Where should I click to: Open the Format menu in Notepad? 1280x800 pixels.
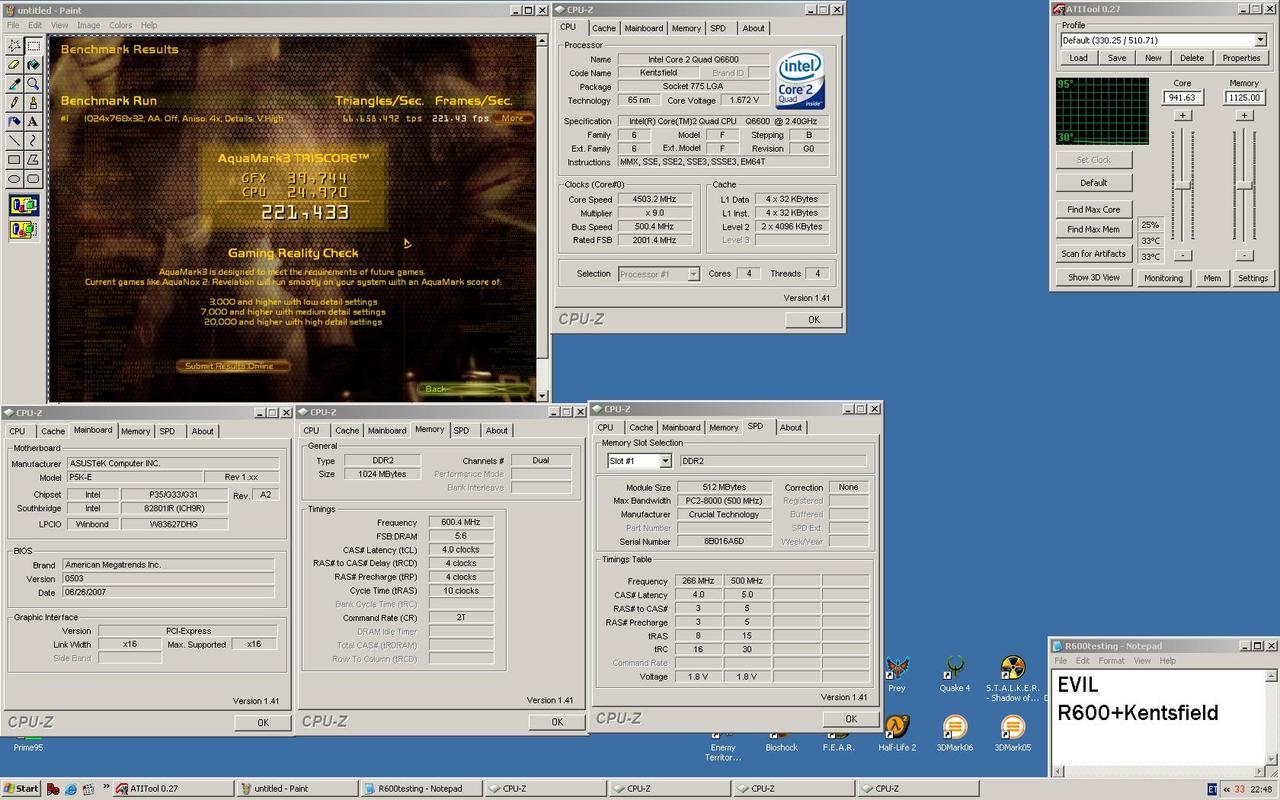(x=1111, y=661)
